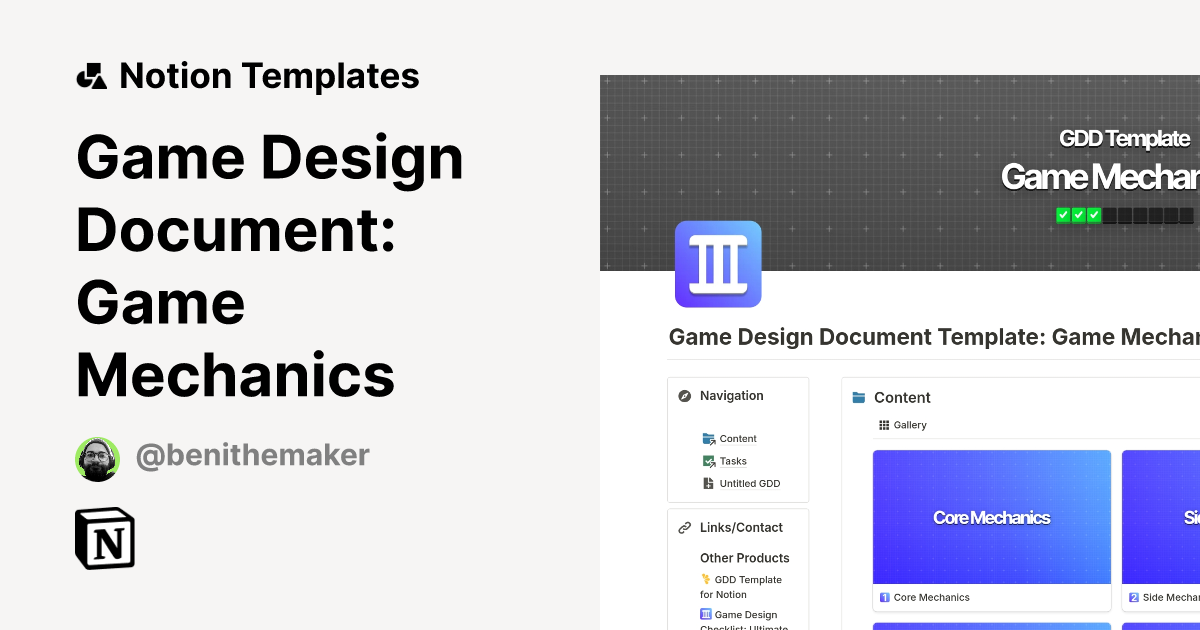Click the black Notion N logo
Image resolution: width=1200 pixels, height=630 pixels.
click(104, 538)
